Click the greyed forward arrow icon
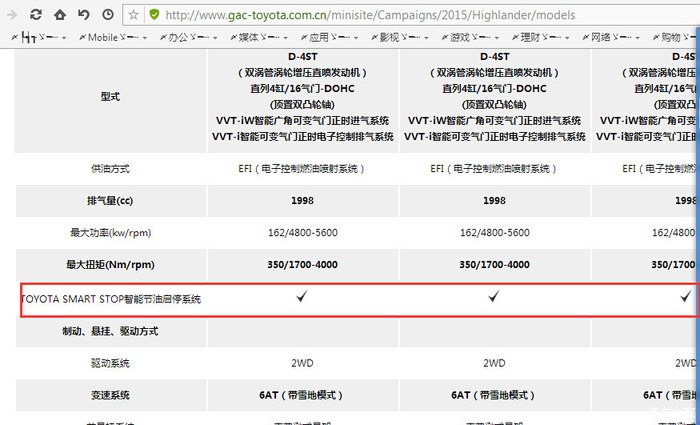The width and height of the screenshot is (700, 425). [x=12, y=15]
